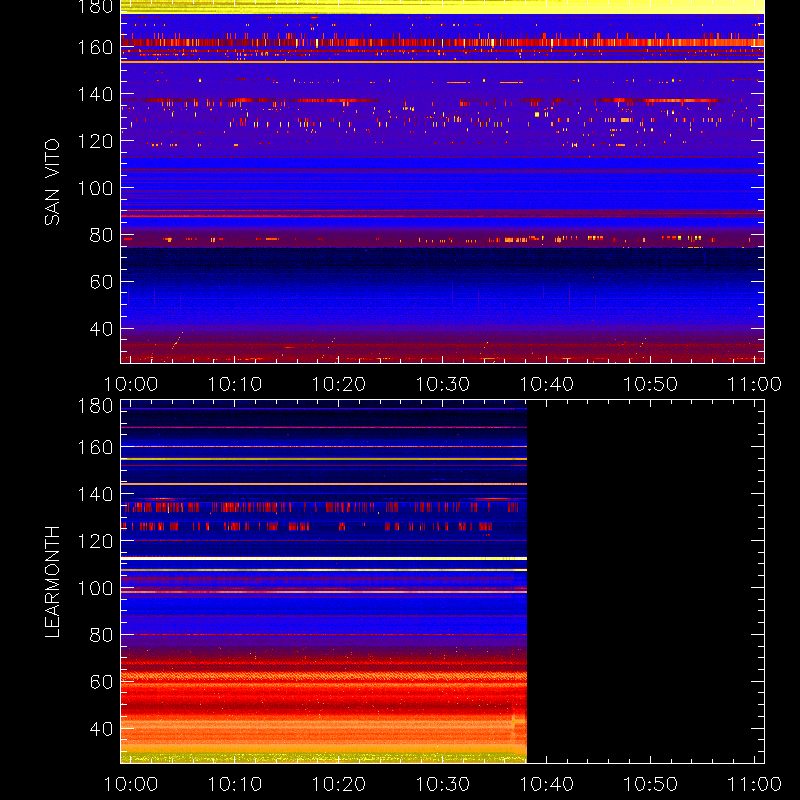Click 10:00 time label below San Vito plot
This screenshot has height=800, width=800.
coord(131,384)
